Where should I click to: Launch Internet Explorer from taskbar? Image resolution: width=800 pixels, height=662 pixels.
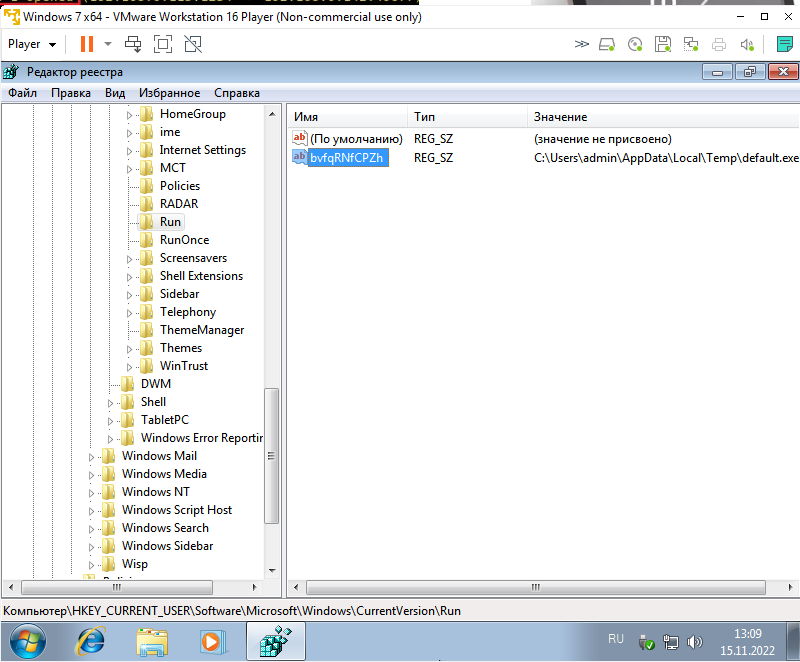[91, 641]
